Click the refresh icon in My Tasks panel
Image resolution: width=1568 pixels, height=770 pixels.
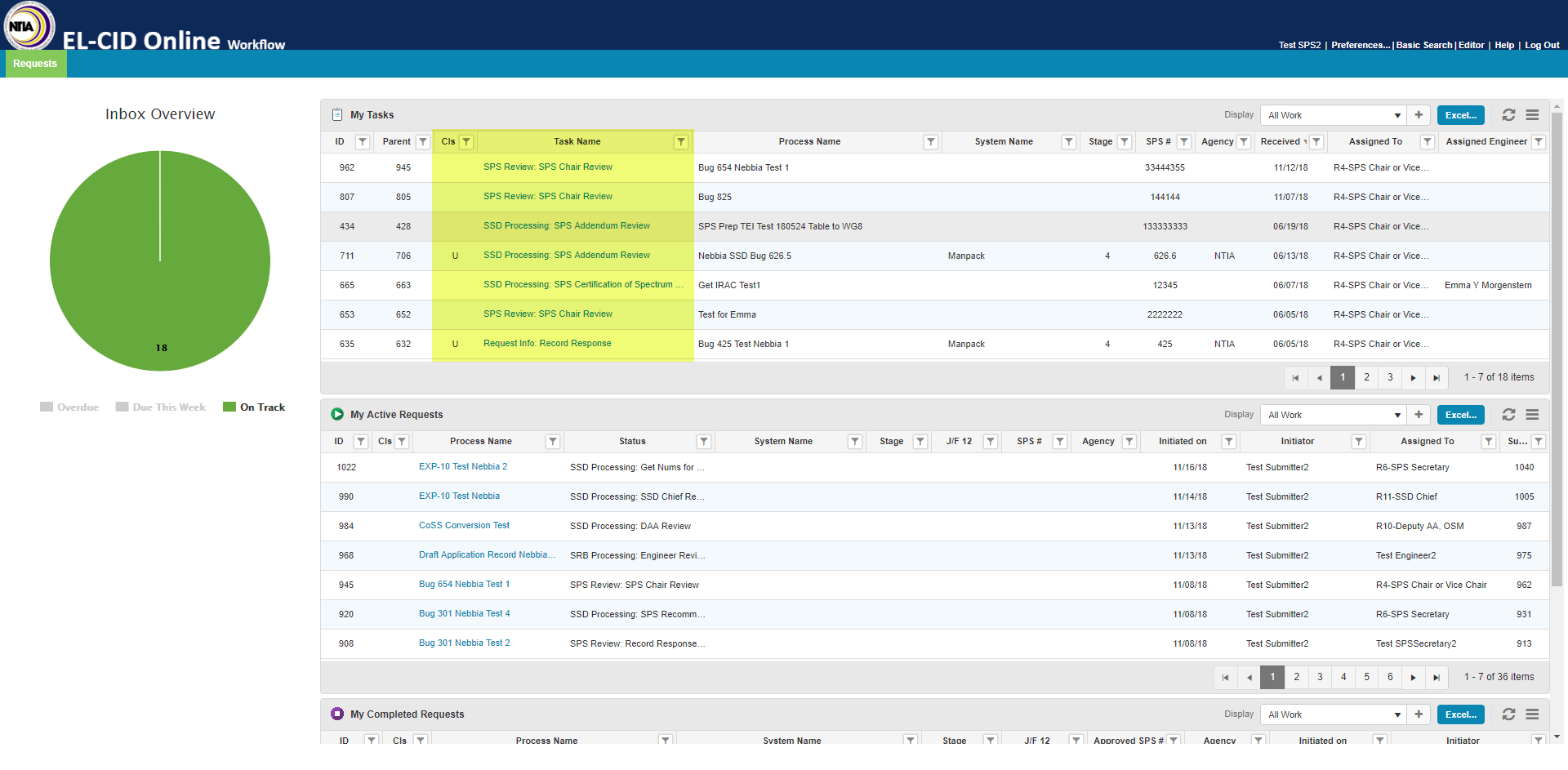[x=1508, y=115]
